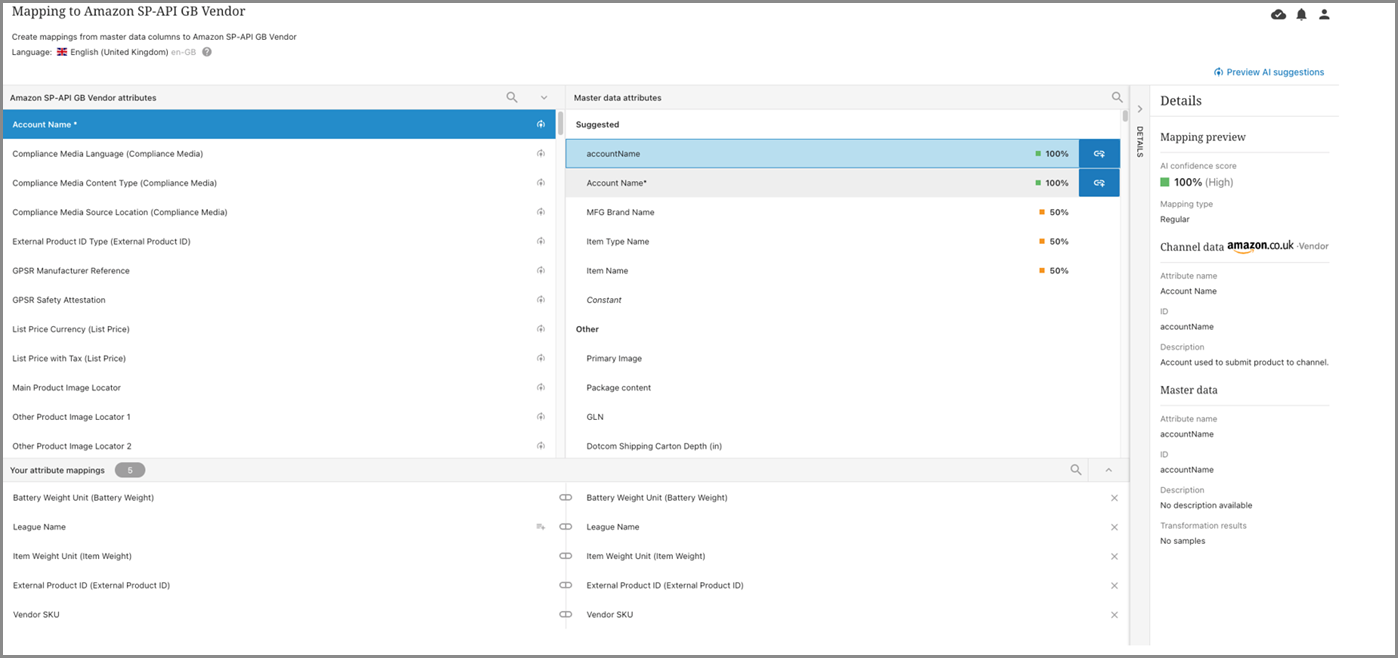Click the help icon beside en-GB
The height and width of the screenshot is (658, 1398).
tap(207, 52)
